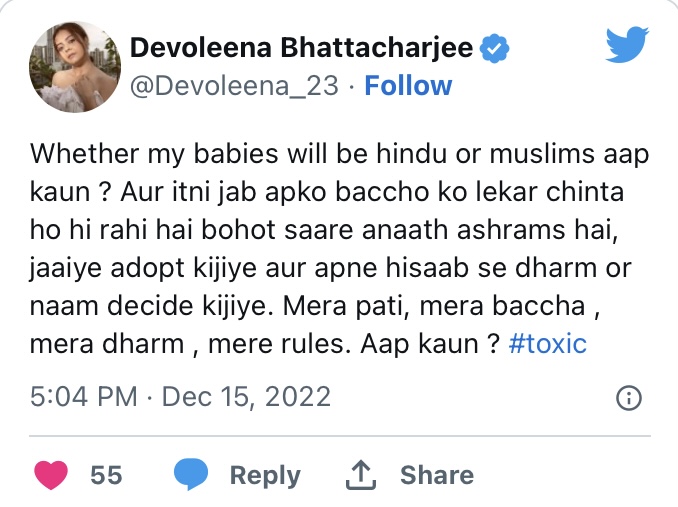Click the Share text label
The image size is (678, 507).
coord(437,475)
